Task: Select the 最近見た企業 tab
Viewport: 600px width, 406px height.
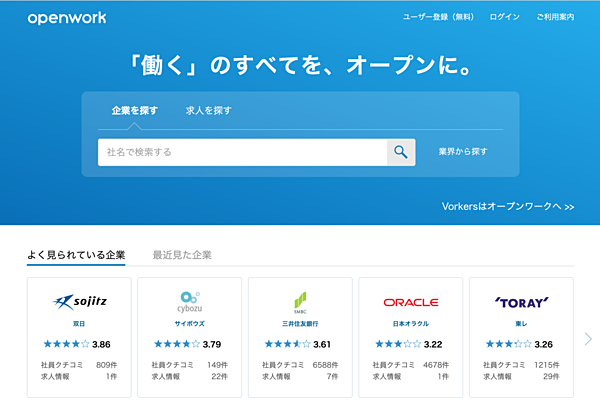Action: click(182, 255)
